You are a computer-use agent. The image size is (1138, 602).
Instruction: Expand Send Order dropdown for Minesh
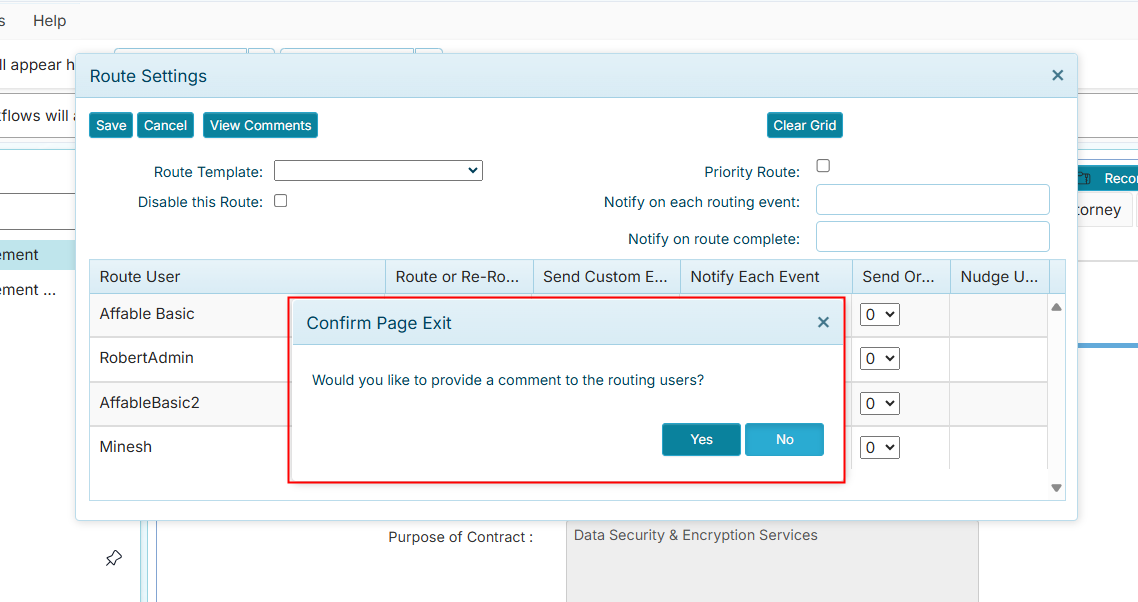[880, 448]
